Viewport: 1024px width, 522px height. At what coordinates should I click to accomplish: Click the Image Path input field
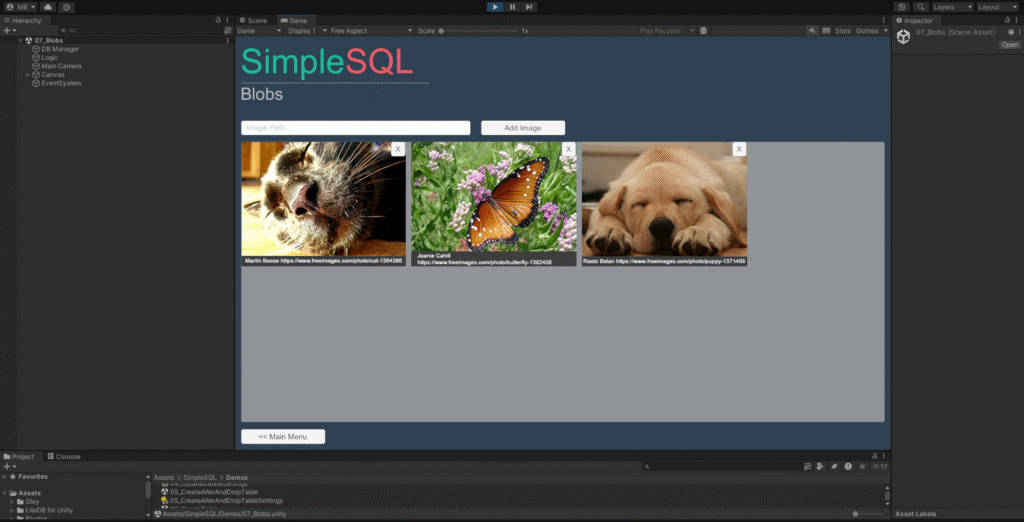click(x=355, y=127)
